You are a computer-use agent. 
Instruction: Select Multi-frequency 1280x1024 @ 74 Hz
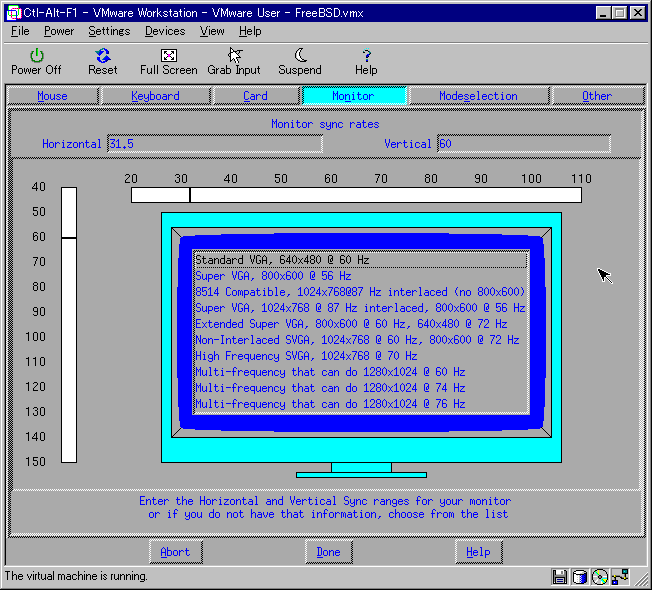[361, 388]
